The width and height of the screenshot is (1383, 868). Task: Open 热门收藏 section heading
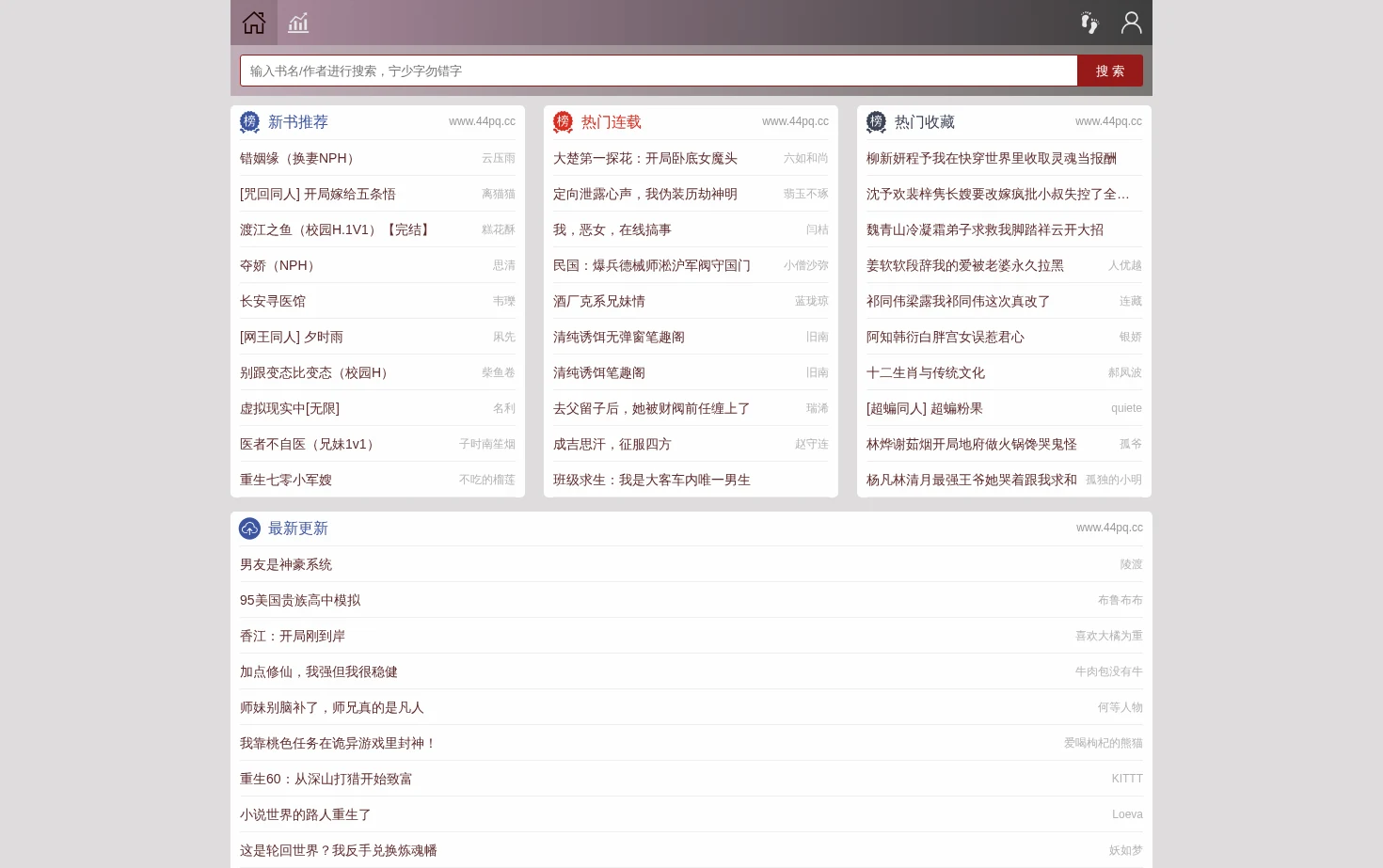point(925,122)
